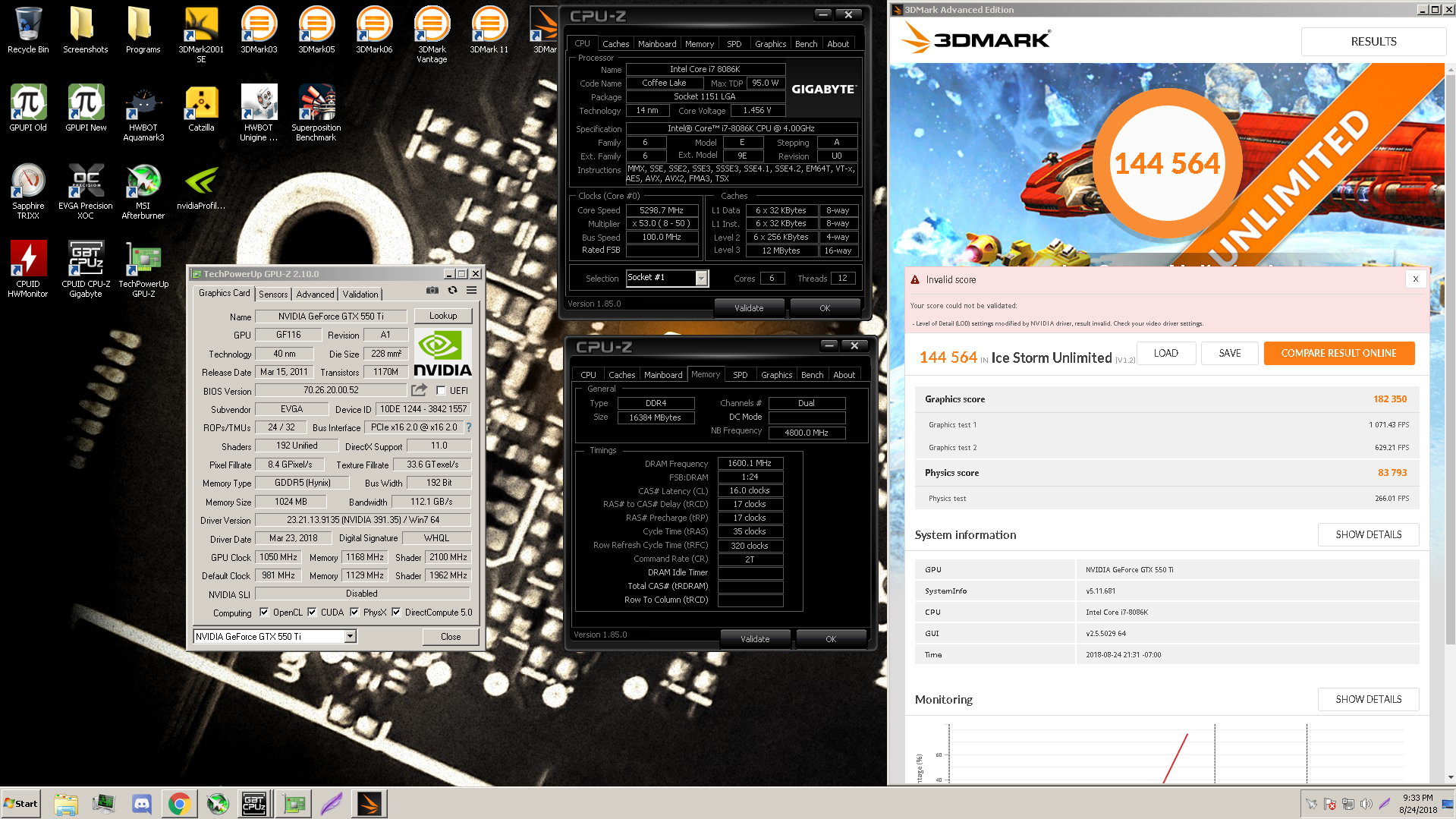Open GPUPI Old shortcut
Image resolution: width=1456 pixels, height=819 pixels.
(28, 109)
